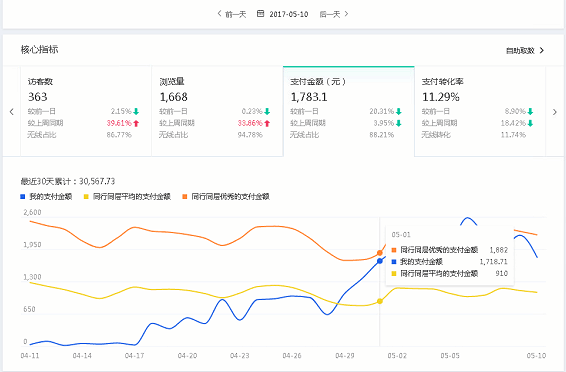Open the 自助取数 link

pyautogui.click(x=520, y=51)
